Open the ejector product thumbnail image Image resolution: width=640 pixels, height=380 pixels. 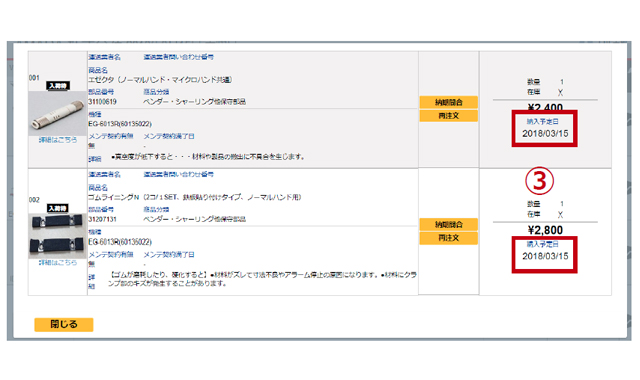[58, 113]
